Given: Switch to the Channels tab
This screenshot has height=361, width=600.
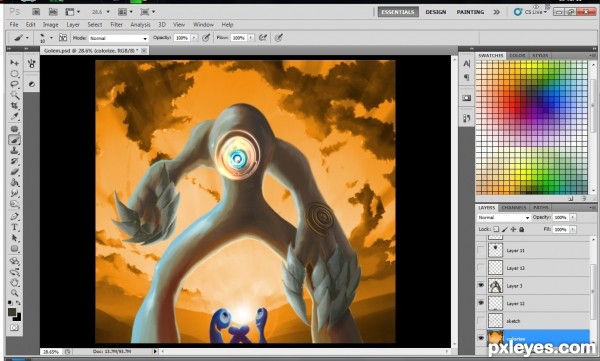Looking at the screenshot, I should pyautogui.click(x=514, y=207).
